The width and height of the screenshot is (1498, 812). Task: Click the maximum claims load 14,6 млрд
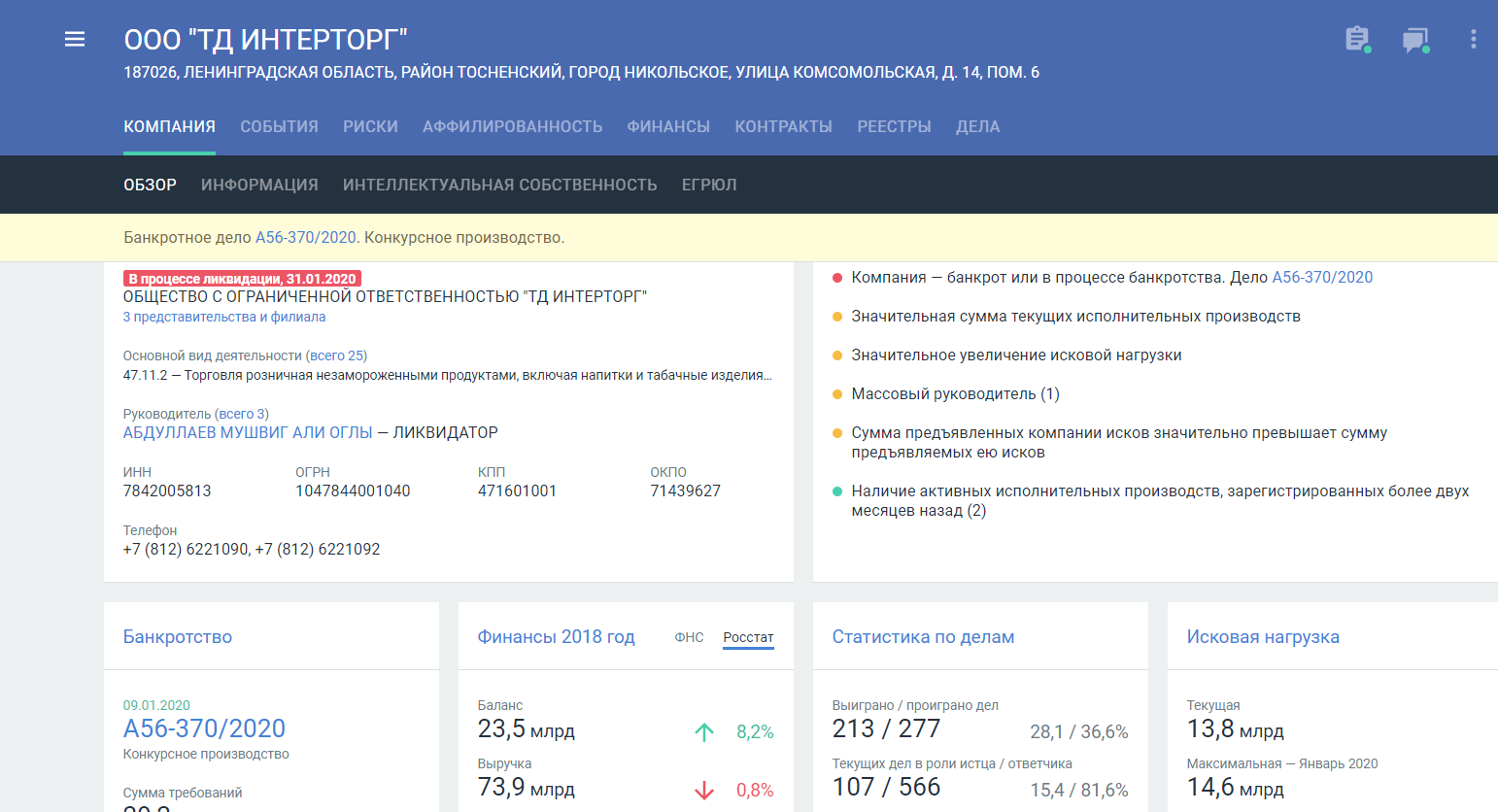tap(1235, 788)
